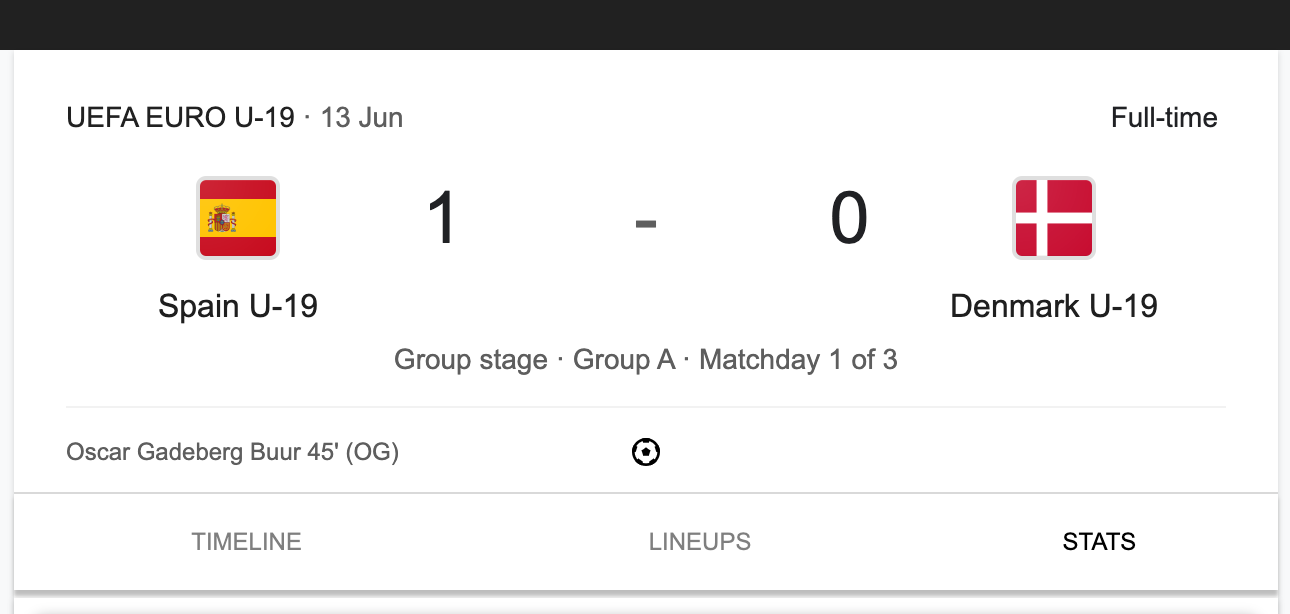Open the Spain U-19 team name

(x=238, y=305)
